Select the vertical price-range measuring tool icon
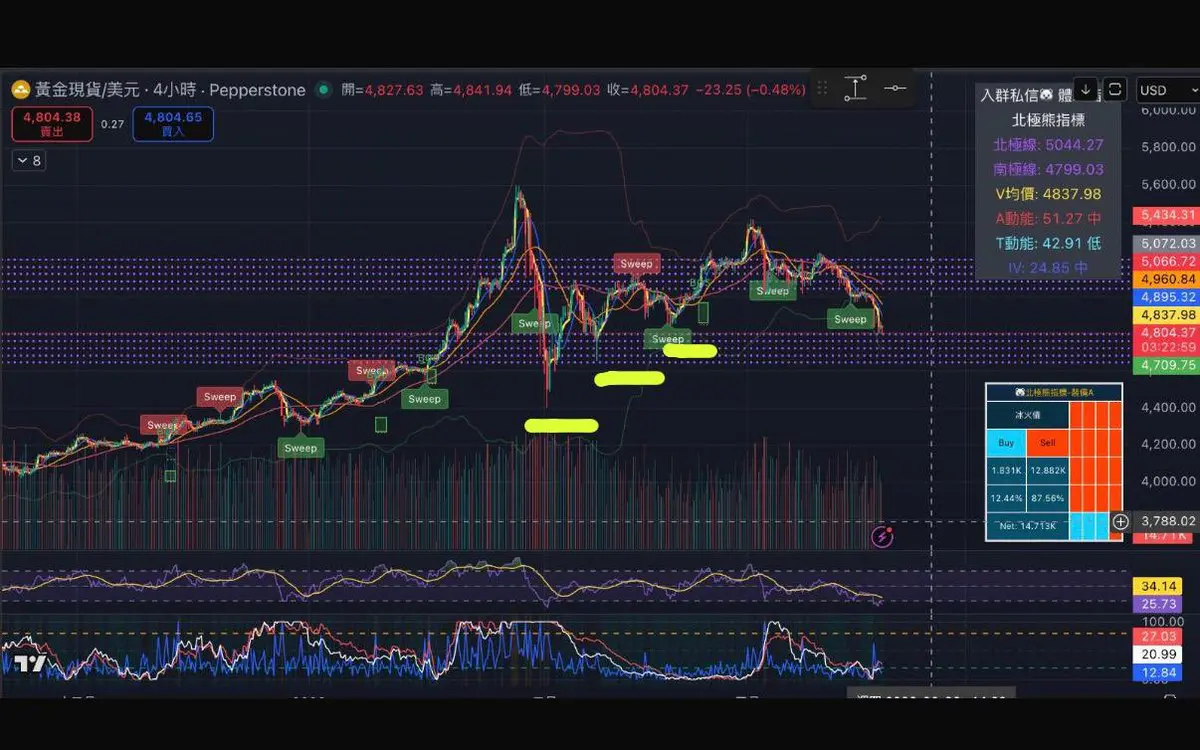The width and height of the screenshot is (1200, 750). [x=856, y=89]
